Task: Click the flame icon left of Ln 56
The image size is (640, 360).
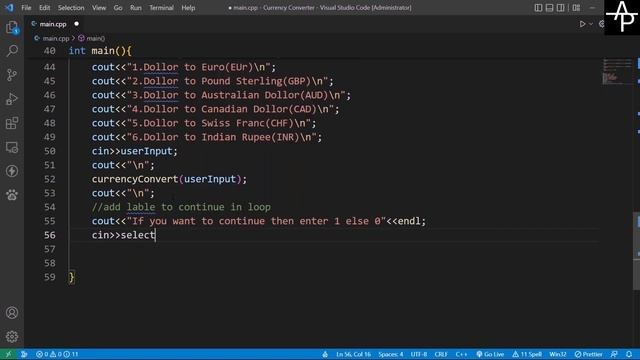Action: point(325,354)
